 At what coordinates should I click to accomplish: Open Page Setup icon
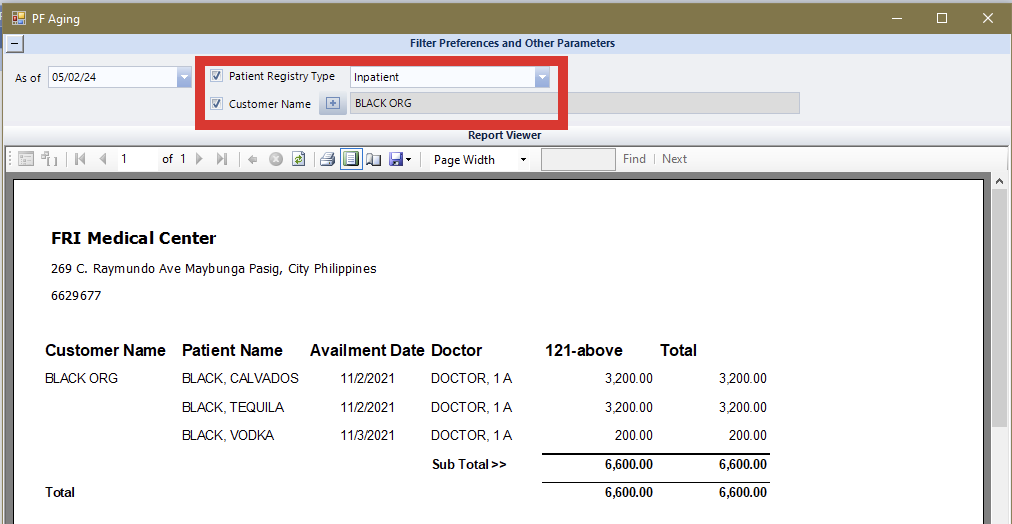tap(373, 159)
